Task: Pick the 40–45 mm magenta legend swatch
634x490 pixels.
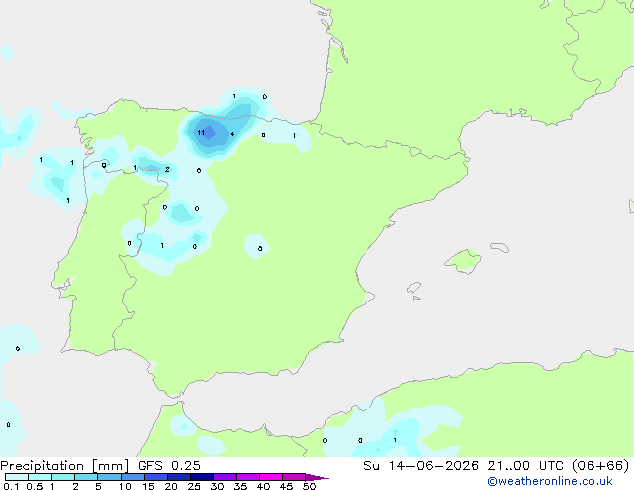Action: point(271,477)
